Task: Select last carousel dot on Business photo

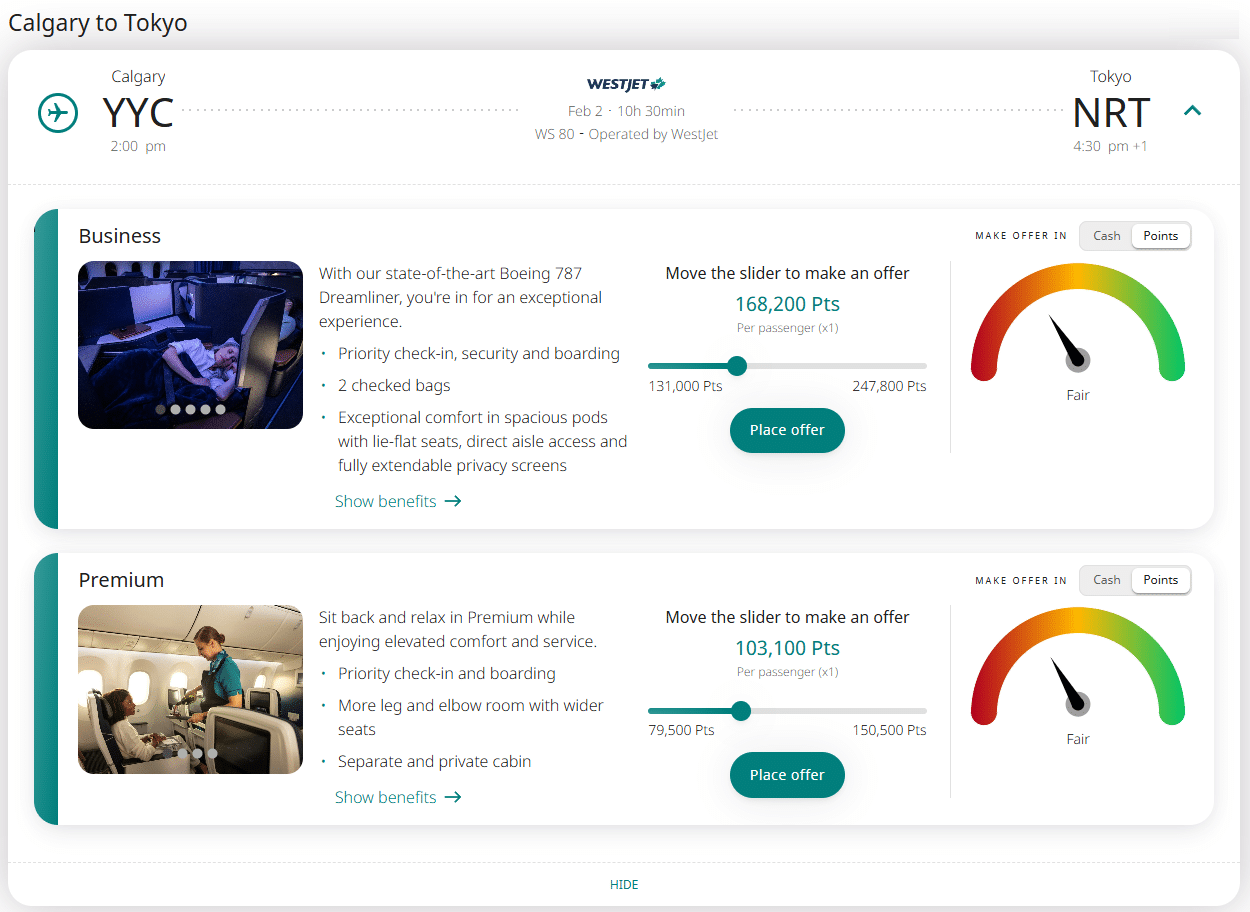Action: pos(220,409)
